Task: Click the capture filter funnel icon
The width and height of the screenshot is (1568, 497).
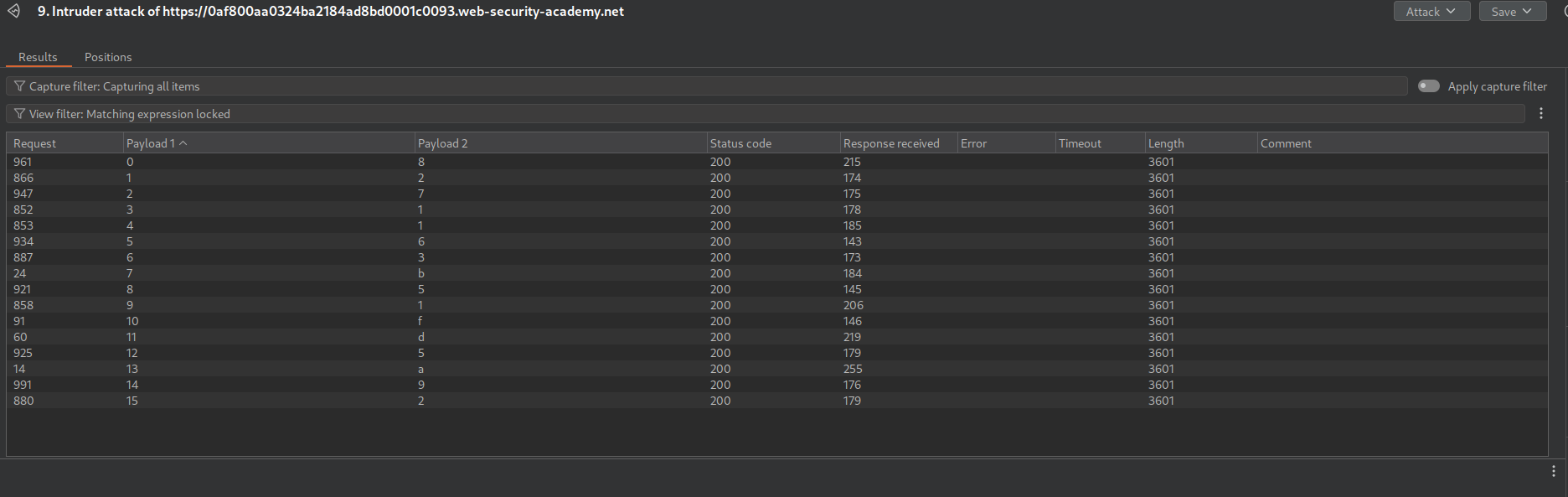Action: [19, 86]
